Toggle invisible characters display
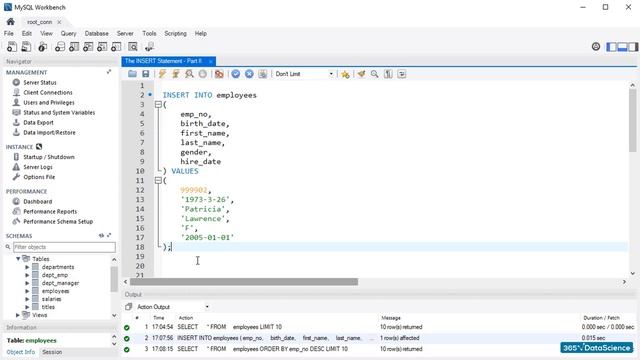This screenshot has height=360, width=640. pos(388,74)
